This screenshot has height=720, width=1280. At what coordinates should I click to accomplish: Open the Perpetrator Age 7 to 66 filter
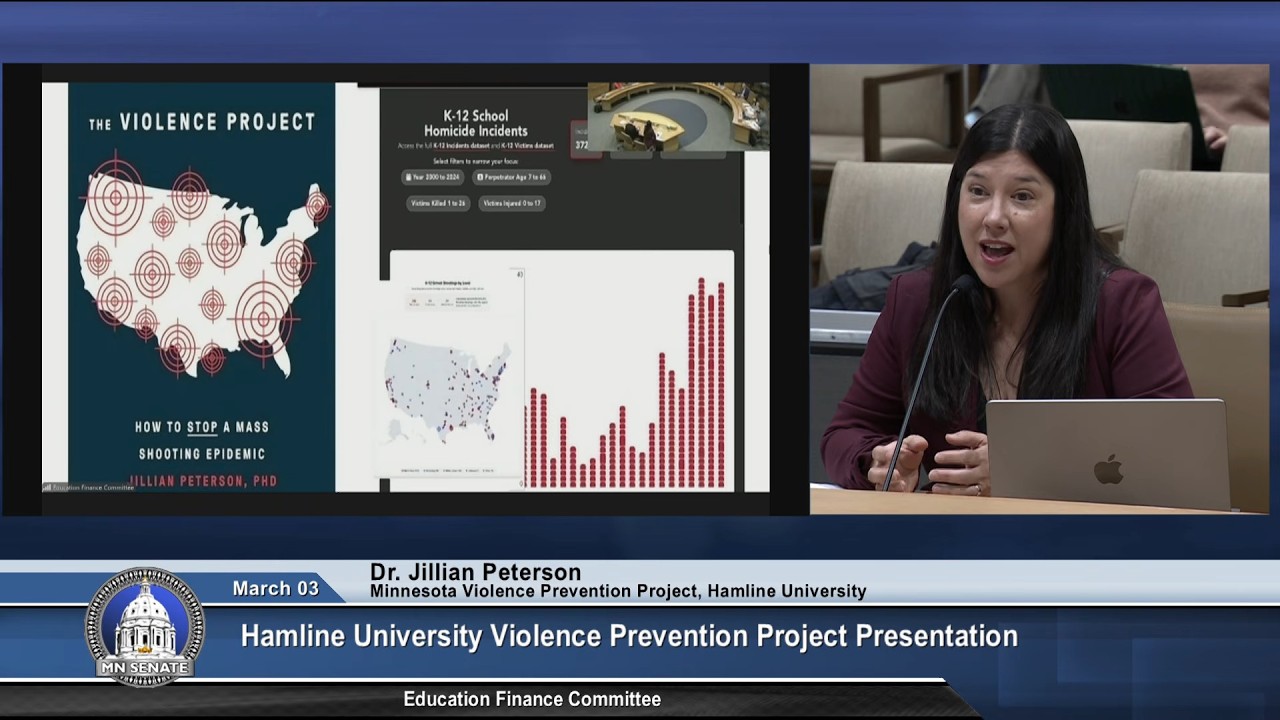tap(512, 177)
